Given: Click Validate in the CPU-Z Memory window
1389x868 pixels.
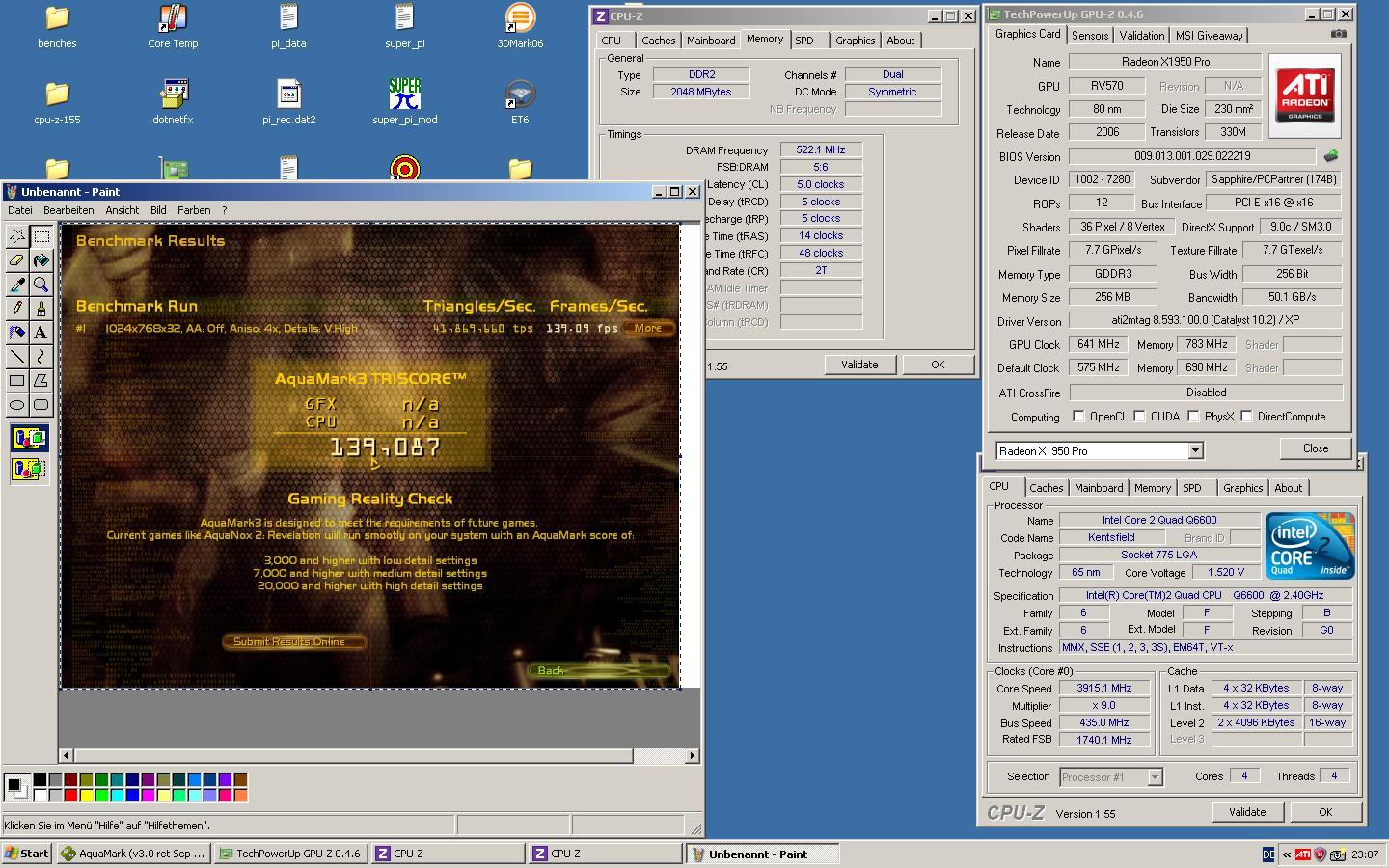Looking at the screenshot, I should [x=859, y=365].
